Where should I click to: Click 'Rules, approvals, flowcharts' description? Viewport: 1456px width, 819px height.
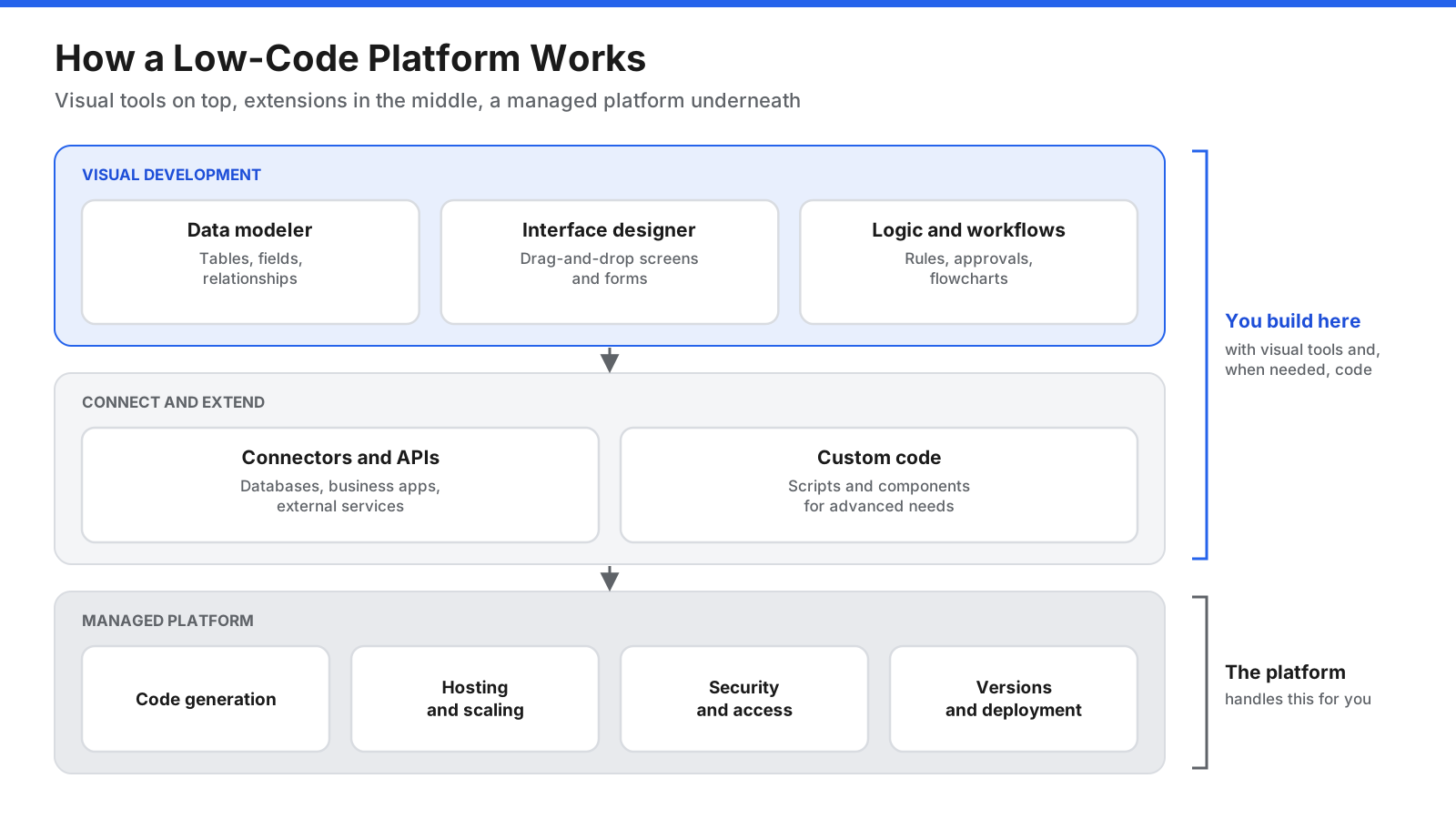(969, 268)
